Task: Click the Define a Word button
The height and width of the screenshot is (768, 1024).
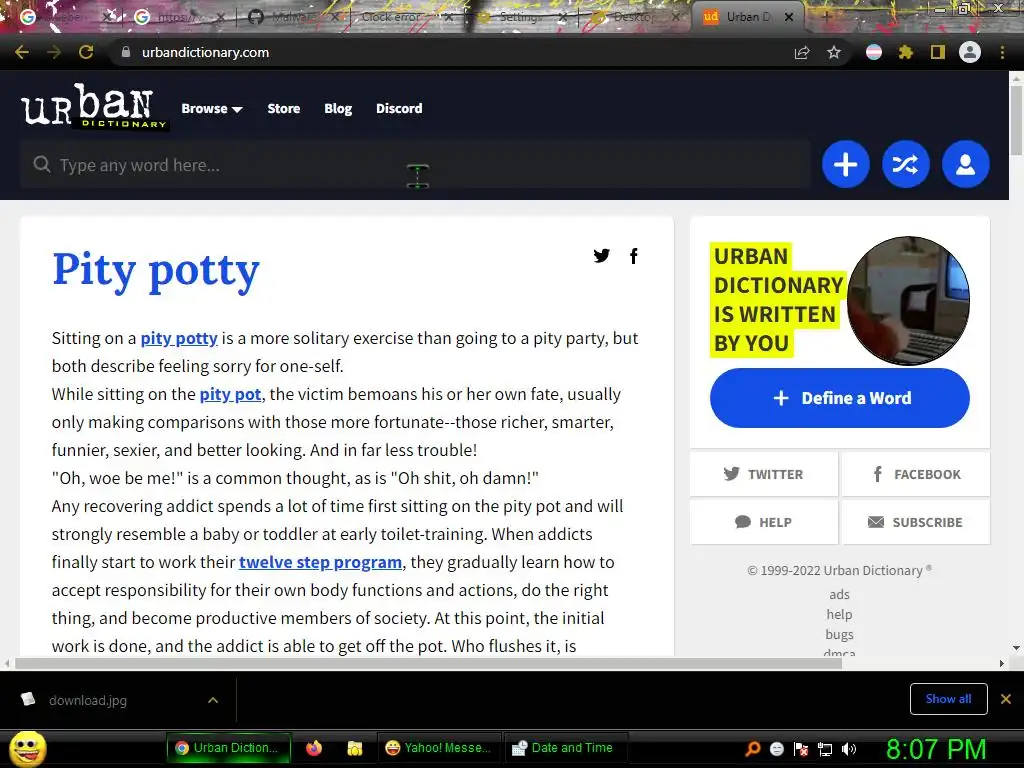Action: click(x=840, y=398)
